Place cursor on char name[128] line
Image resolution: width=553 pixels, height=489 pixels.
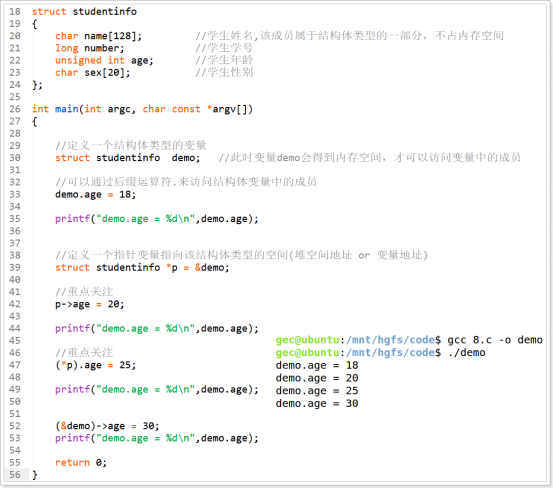tap(98, 36)
